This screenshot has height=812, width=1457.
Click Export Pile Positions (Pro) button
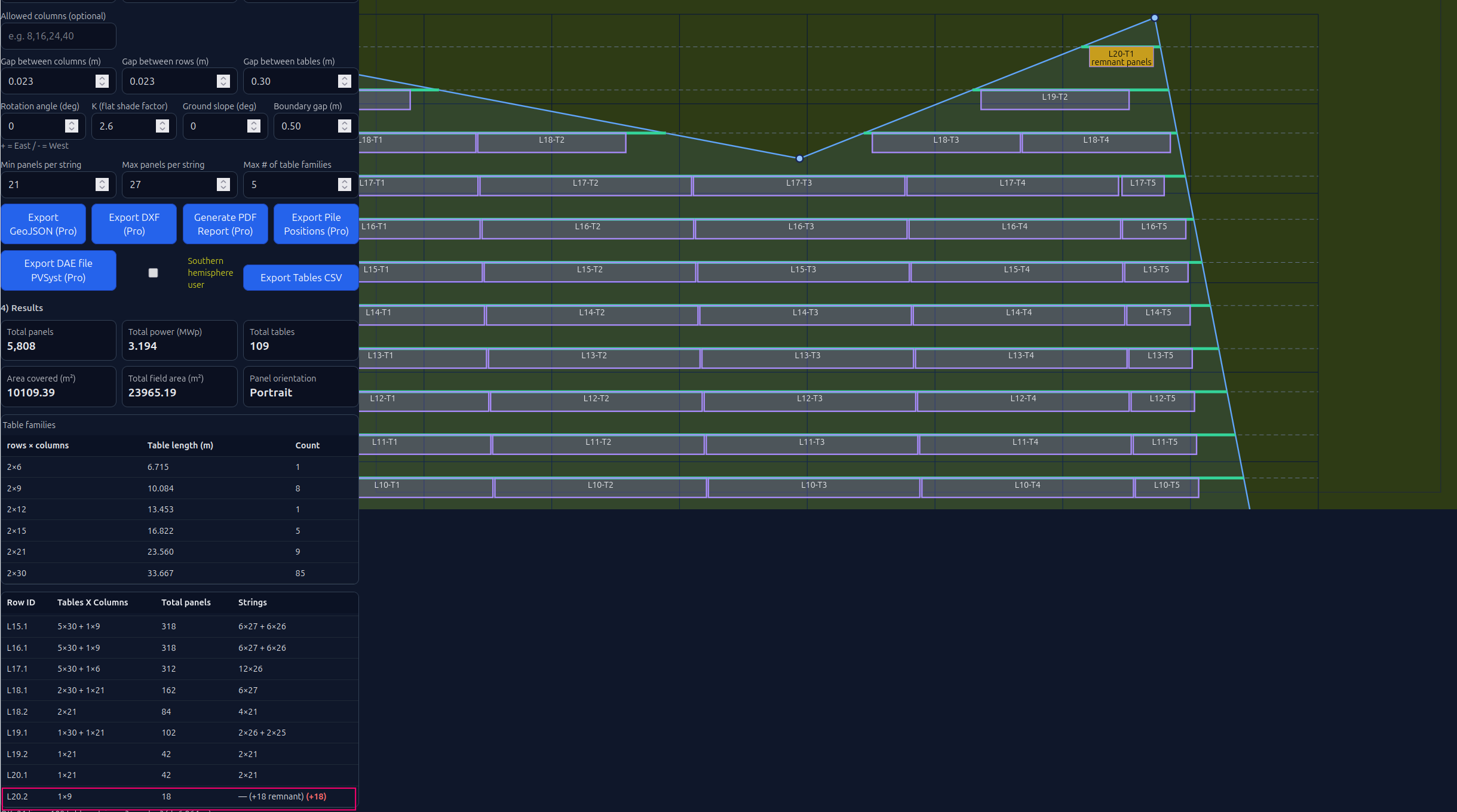tap(316, 224)
